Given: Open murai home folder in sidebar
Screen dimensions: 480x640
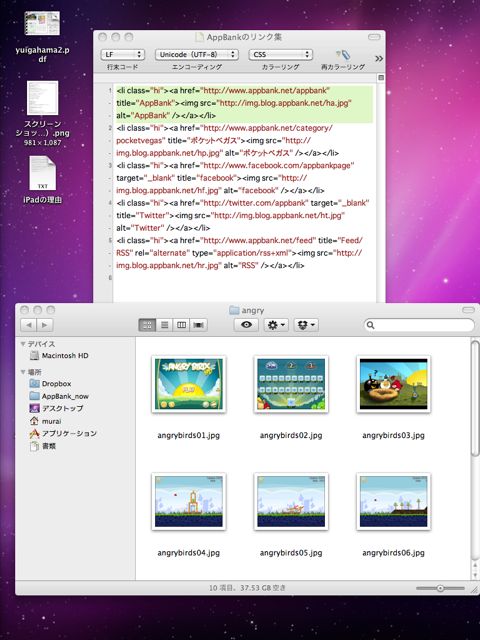Looking at the screenshot, I should [x=45, y=421].
